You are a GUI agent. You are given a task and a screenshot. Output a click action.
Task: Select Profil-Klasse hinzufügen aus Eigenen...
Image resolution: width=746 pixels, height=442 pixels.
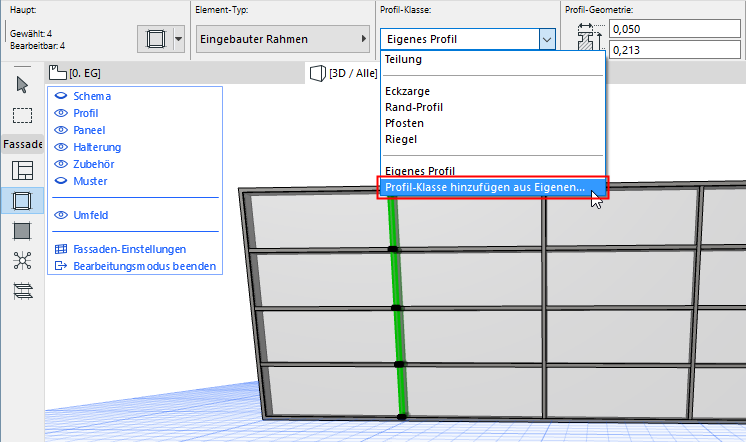(x=493, y=187)
